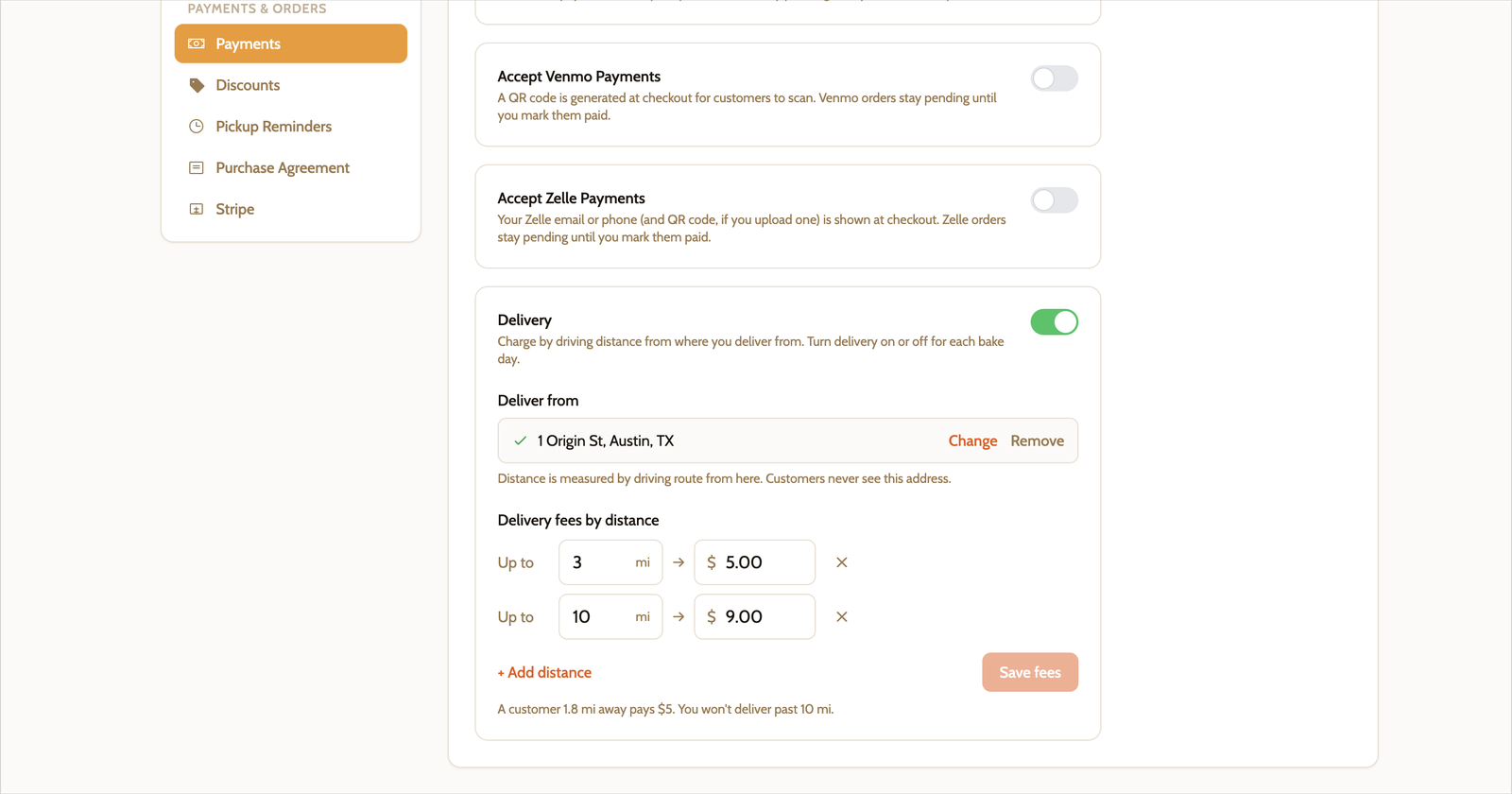Screen dimensions: 1512x794
Task: Edit the 3 mi distance field
Action: (610, 562)
